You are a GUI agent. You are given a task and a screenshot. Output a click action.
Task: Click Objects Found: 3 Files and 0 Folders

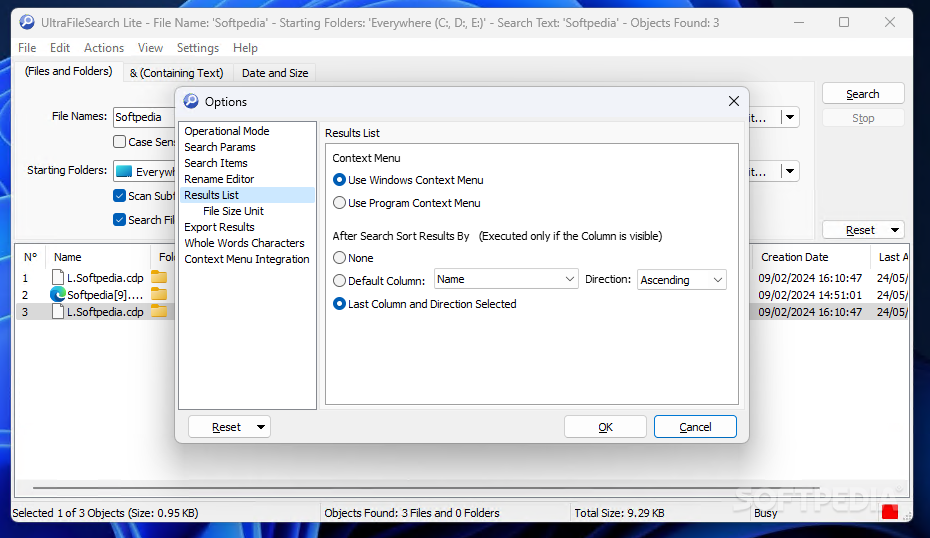click(412, 513)
